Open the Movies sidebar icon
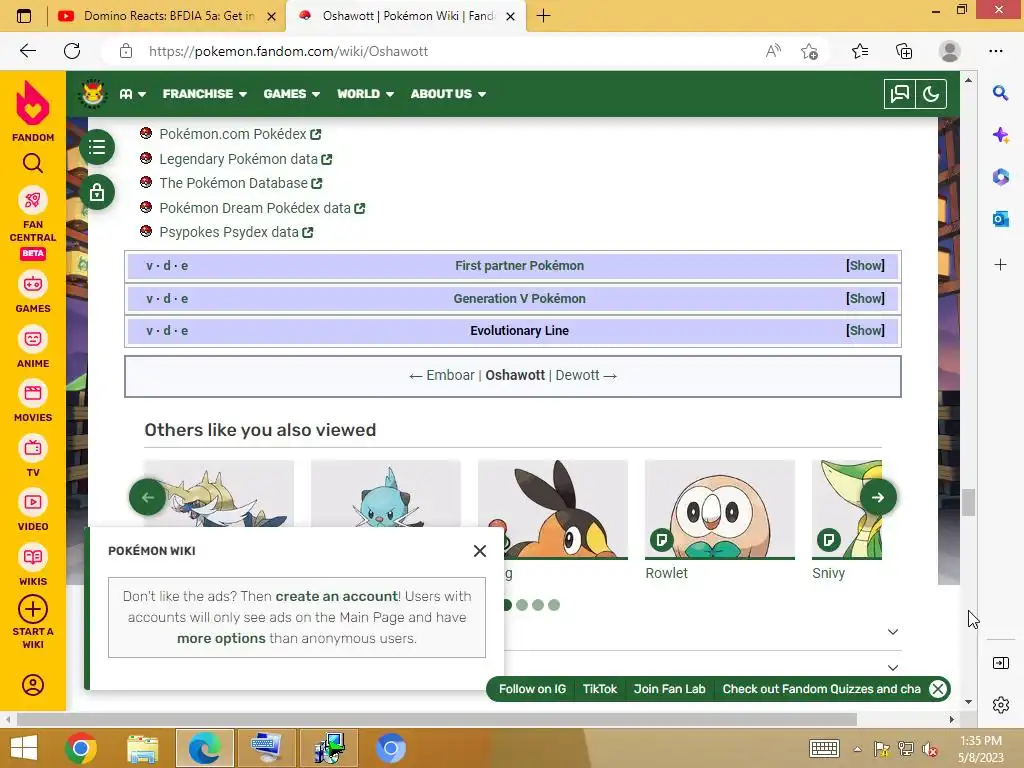The image size is (1024, 768). pyautogui.click(x=33, y=393)
